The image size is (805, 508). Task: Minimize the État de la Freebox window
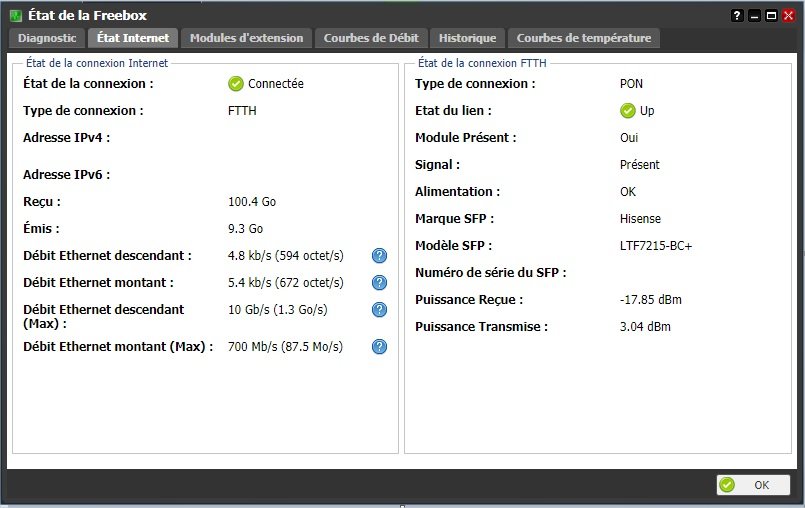pos(755,15)
